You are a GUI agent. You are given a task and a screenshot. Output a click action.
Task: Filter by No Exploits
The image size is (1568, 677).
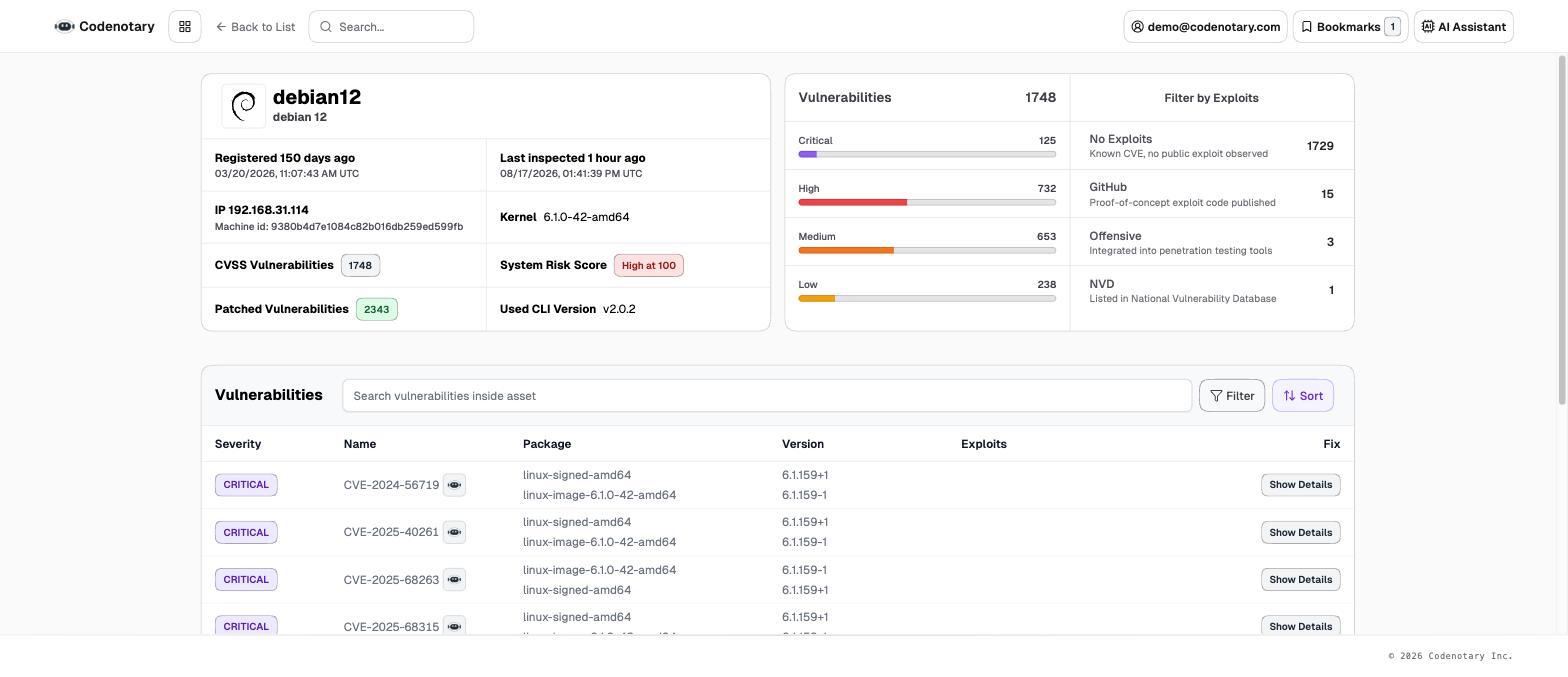(x=1212, y=146)
